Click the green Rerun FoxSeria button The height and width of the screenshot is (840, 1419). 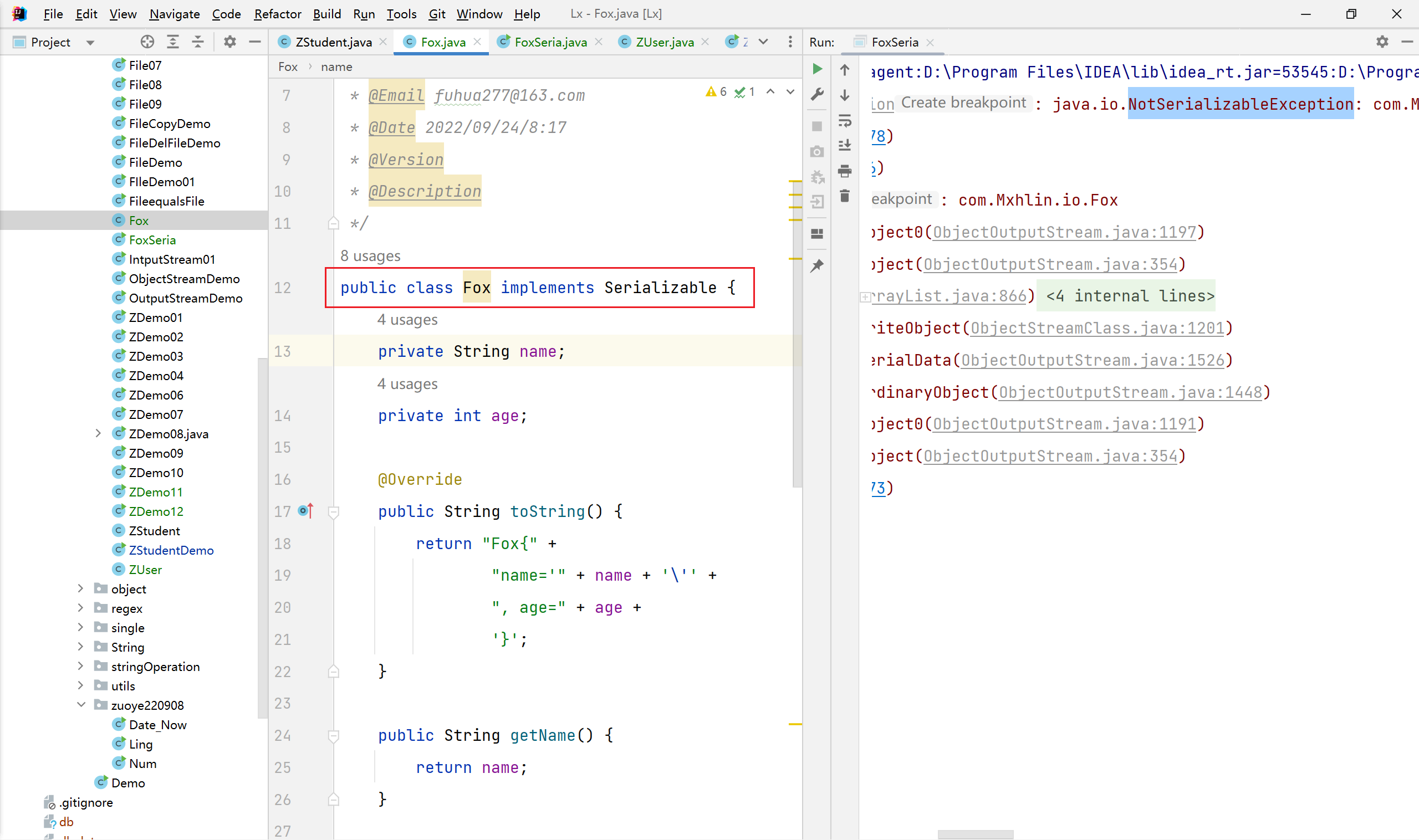817,69
